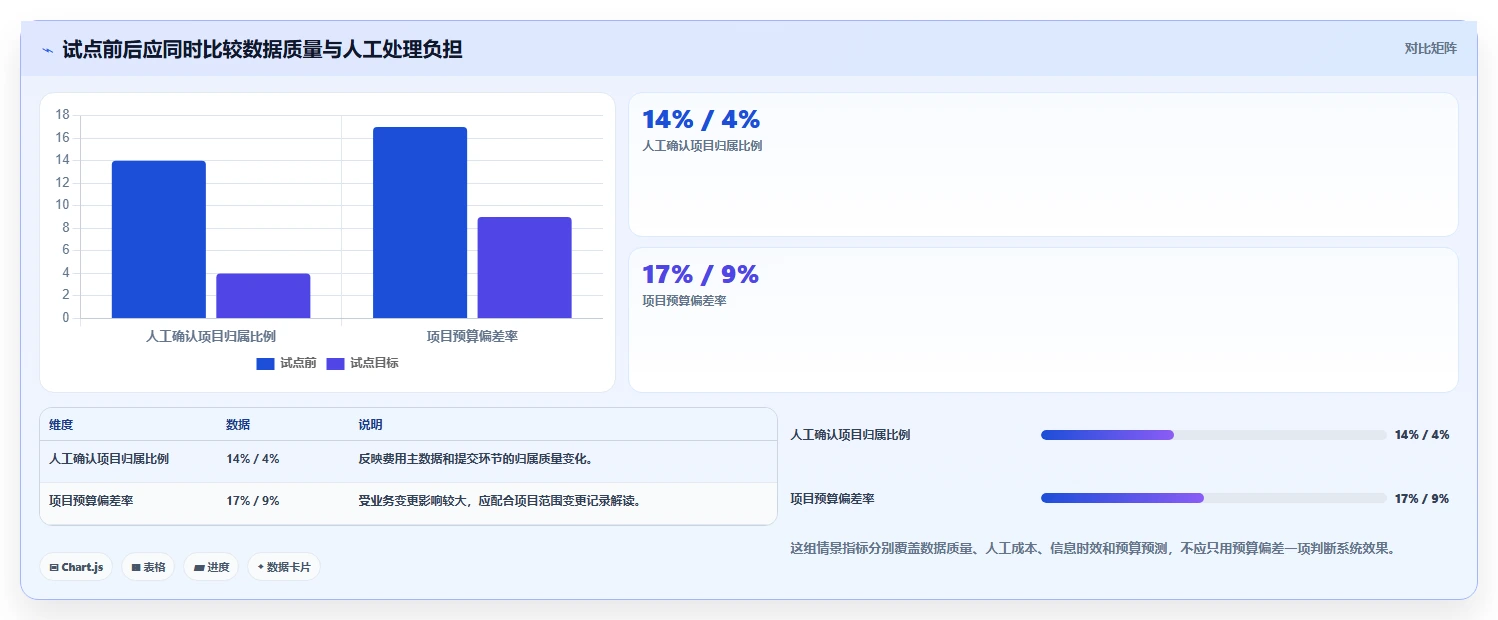Click the chart axis label 人工确认项目归属比例
The image size is (1498, 620).
click(211, 337)
